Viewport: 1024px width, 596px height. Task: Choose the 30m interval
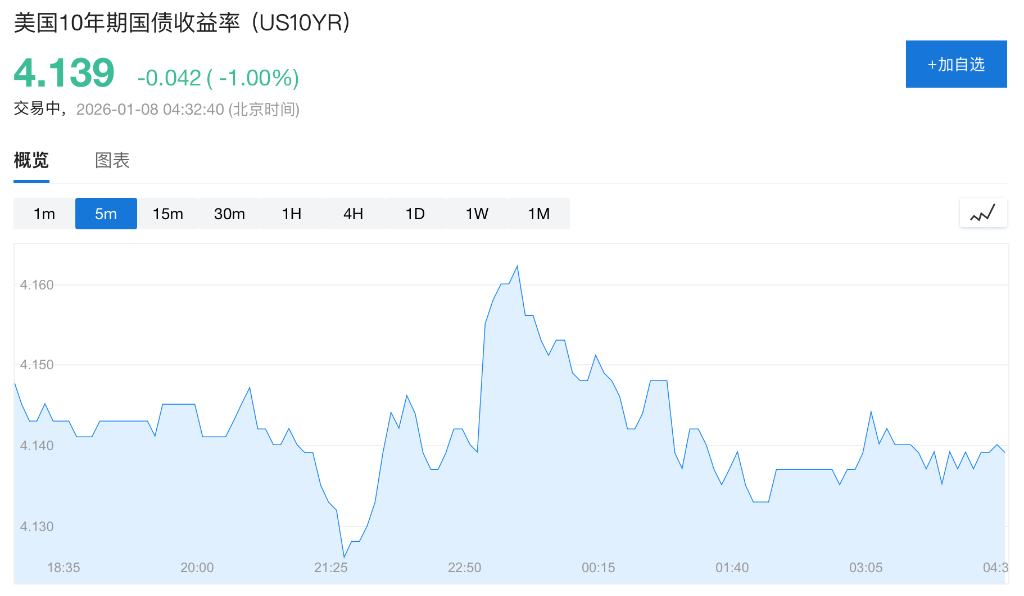coord(229,213)
